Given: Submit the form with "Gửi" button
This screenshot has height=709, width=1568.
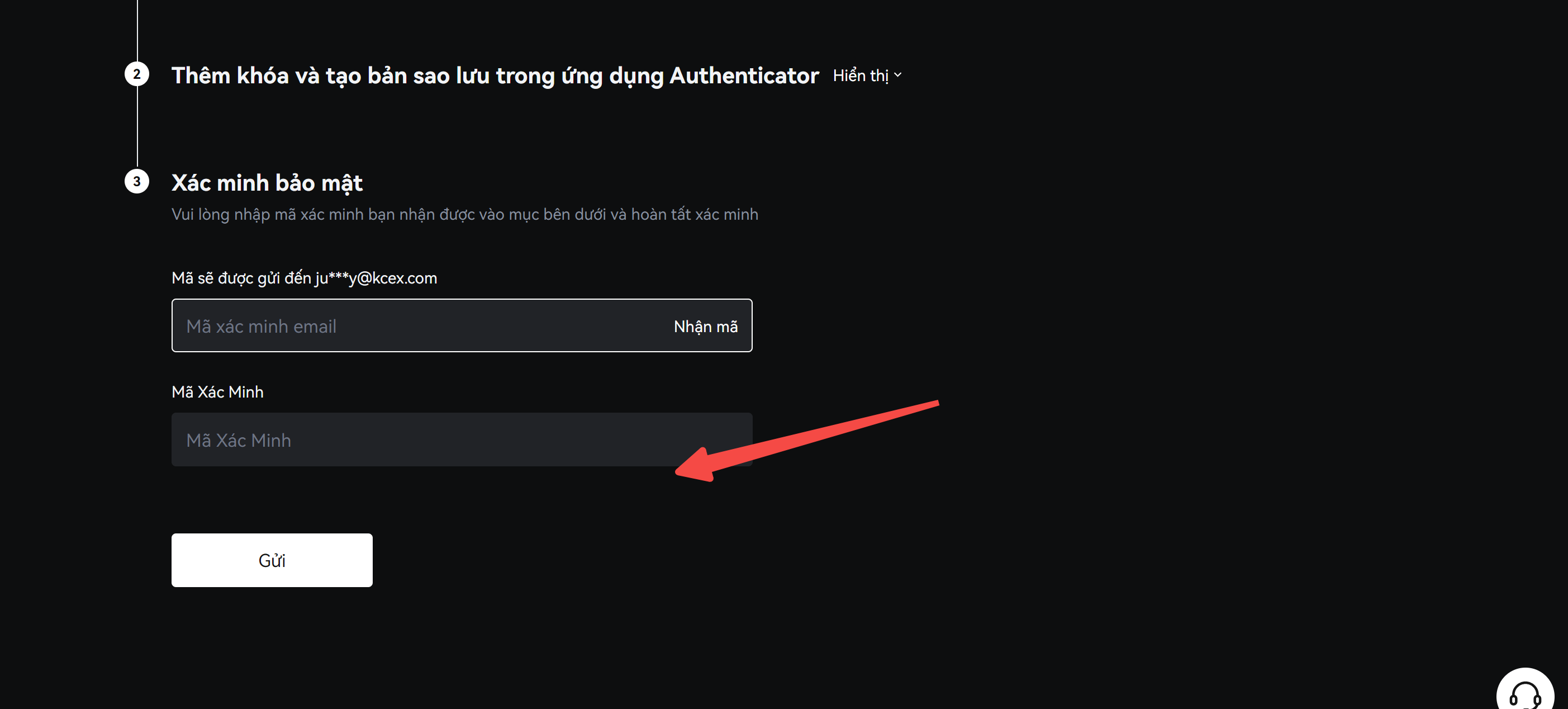Looking at the screenshot, I should (272, 560).
